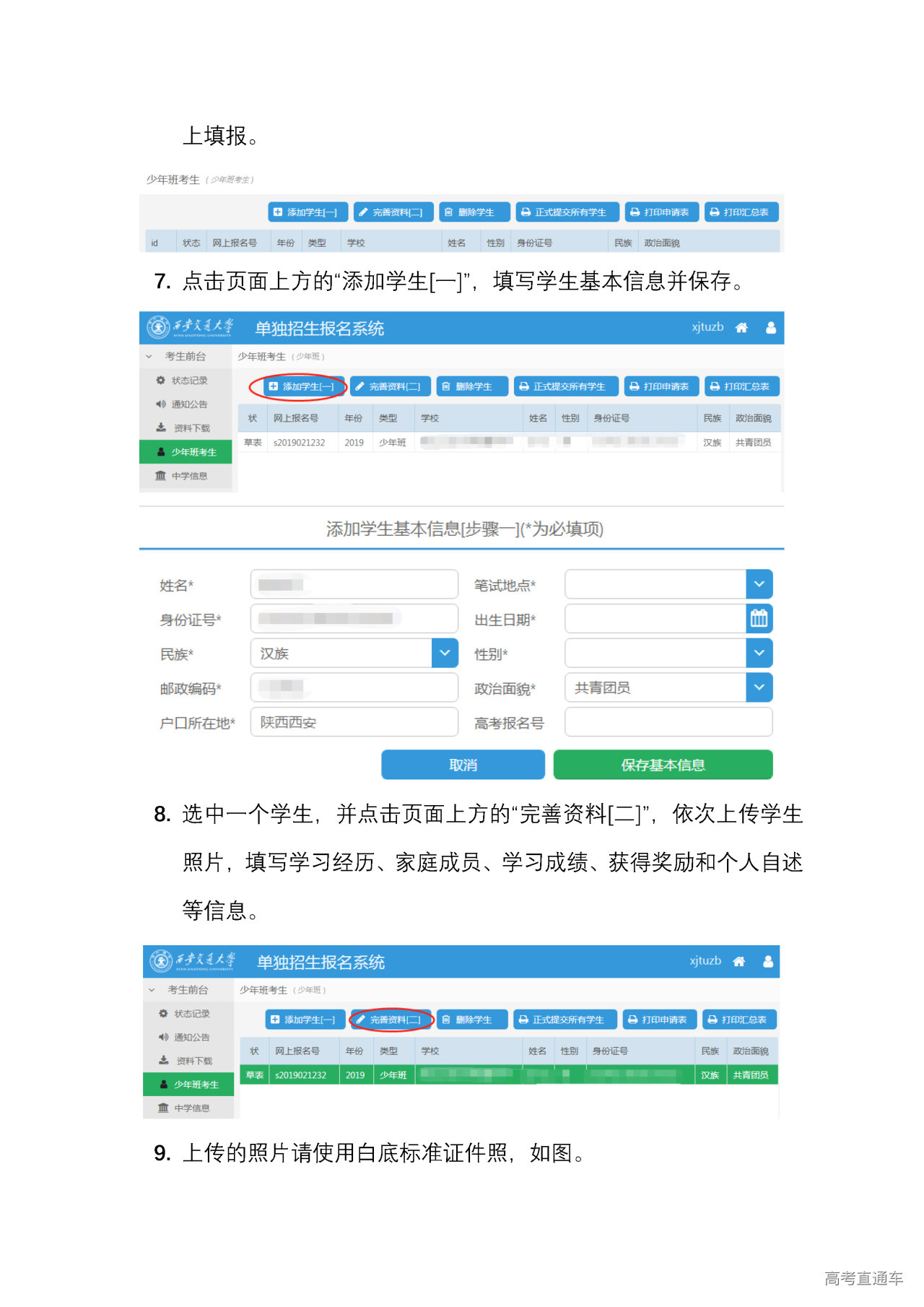Open 状态记录 gear item in the bottom sidebar
The height and width of the screenshot is (1307, 924).
pos(191,1014)
